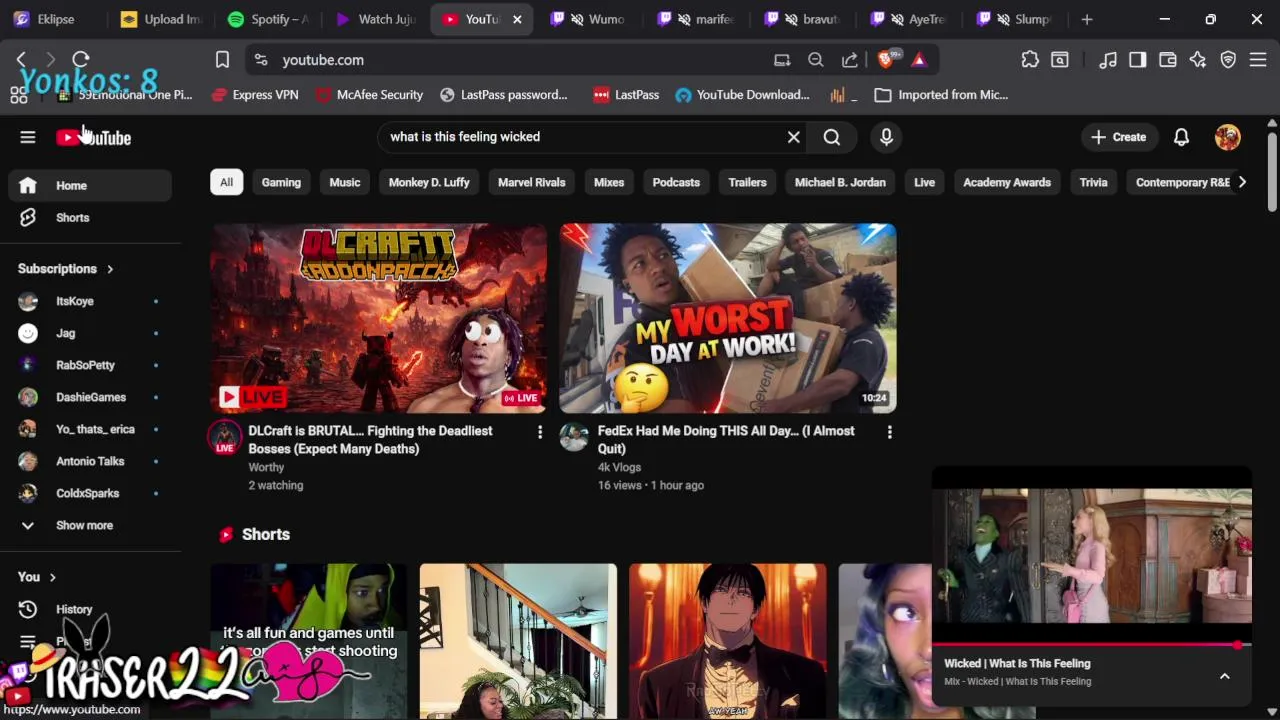1280x720 pixels.
Task: Open the YouTube hamburger guide menu
Action: [28, 137]
